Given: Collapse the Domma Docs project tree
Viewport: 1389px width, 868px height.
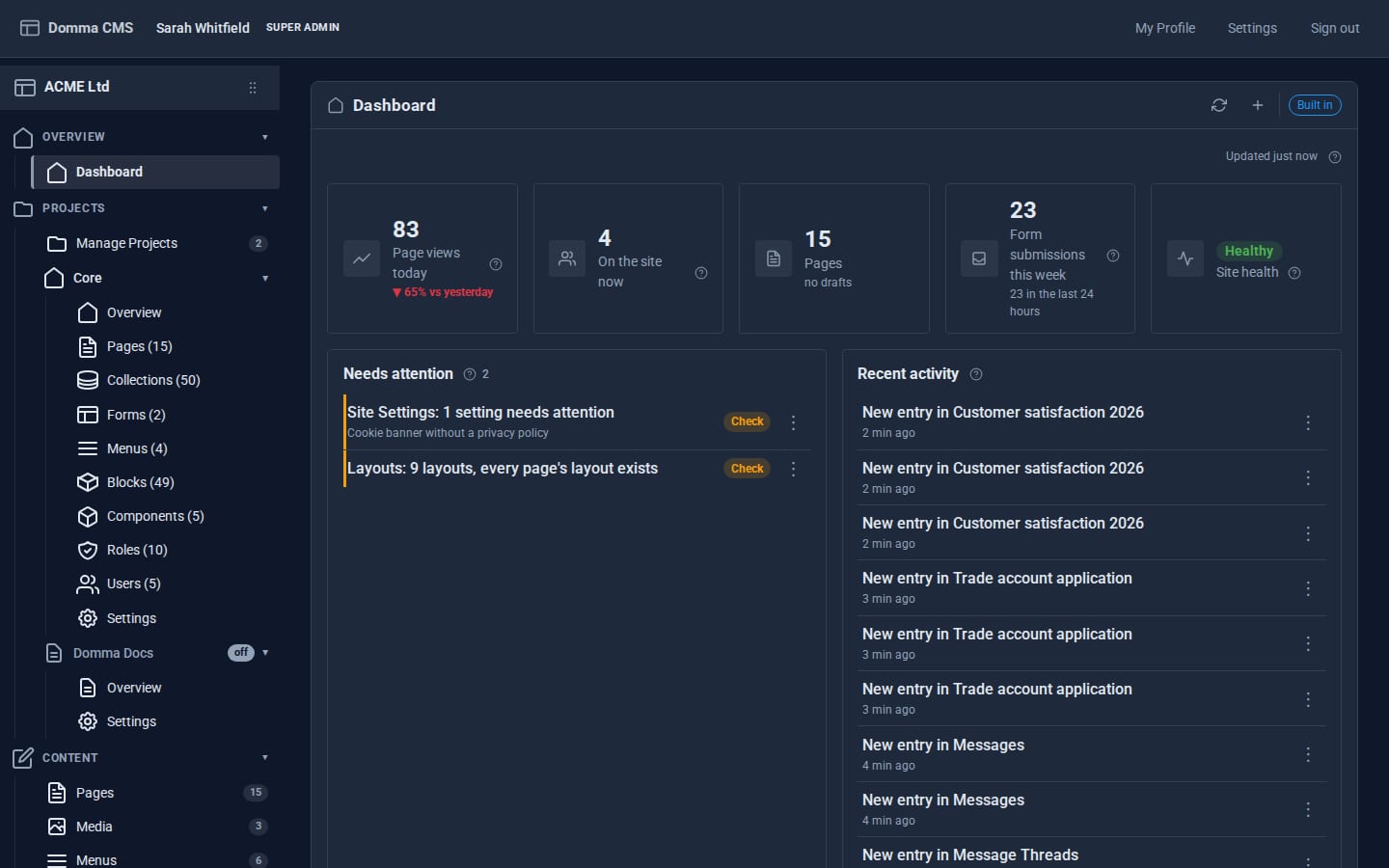Looking at the screenshot, I should click(x=265, y=653).
